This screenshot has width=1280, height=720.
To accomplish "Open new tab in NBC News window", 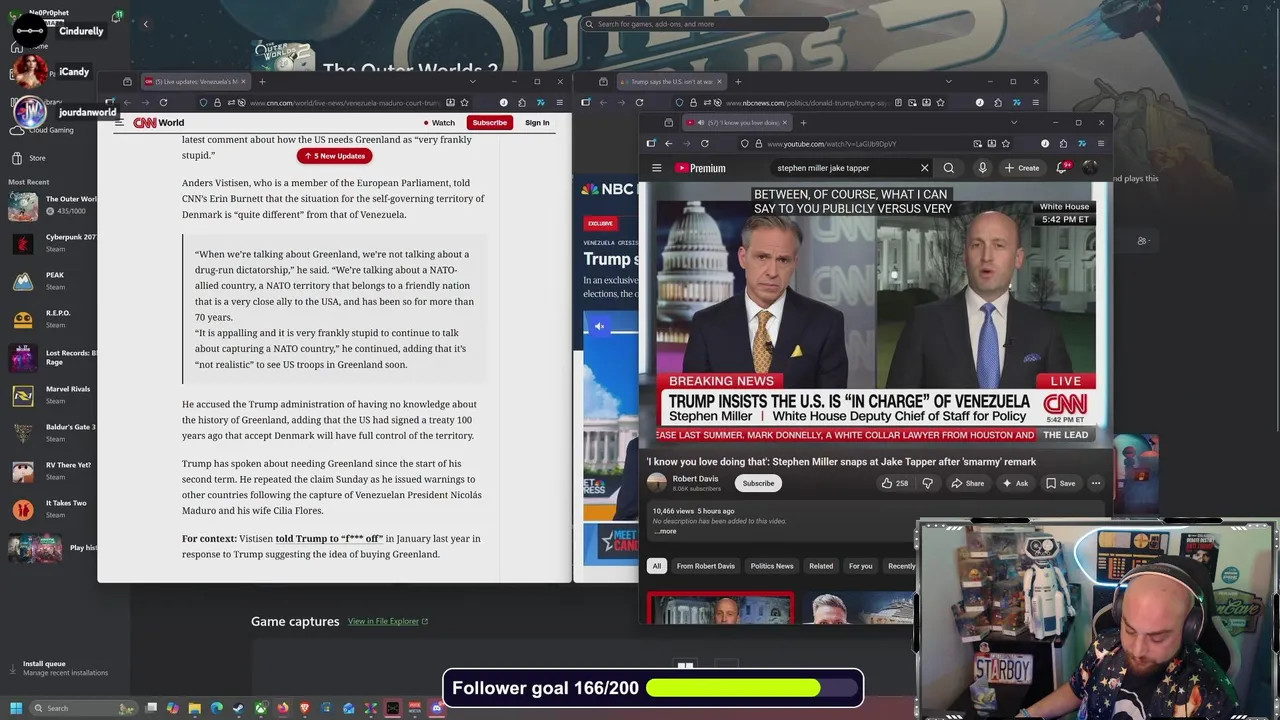I will click(738, 82).
